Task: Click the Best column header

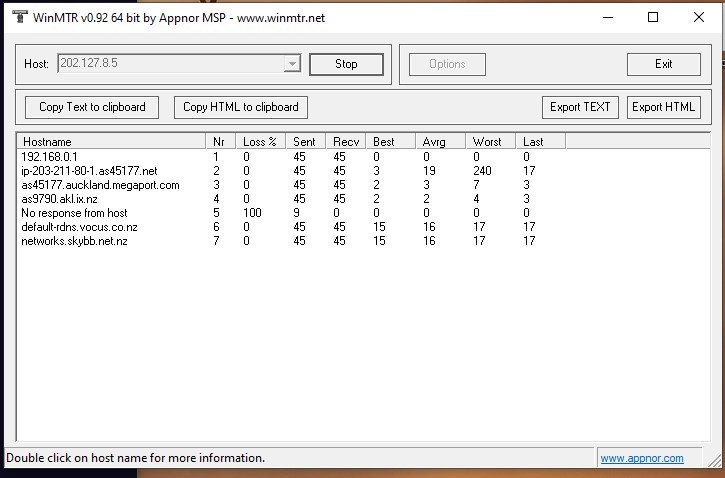Action: pyautogui.click(x=391, y=141)
